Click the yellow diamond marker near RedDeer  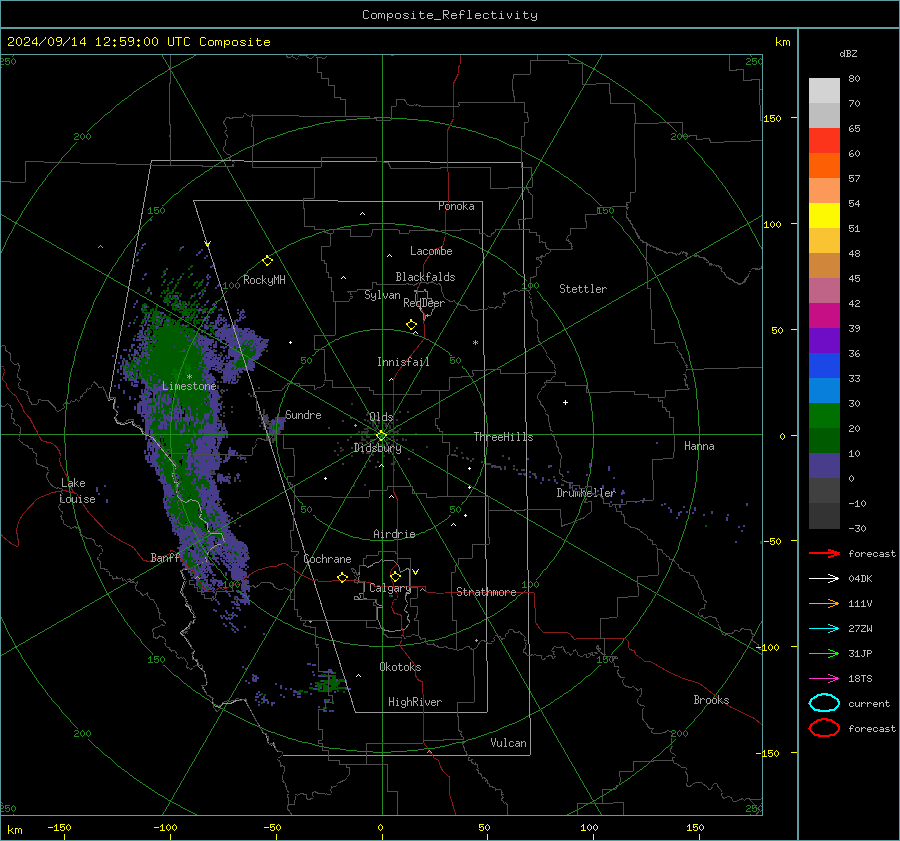pos(411,325)
